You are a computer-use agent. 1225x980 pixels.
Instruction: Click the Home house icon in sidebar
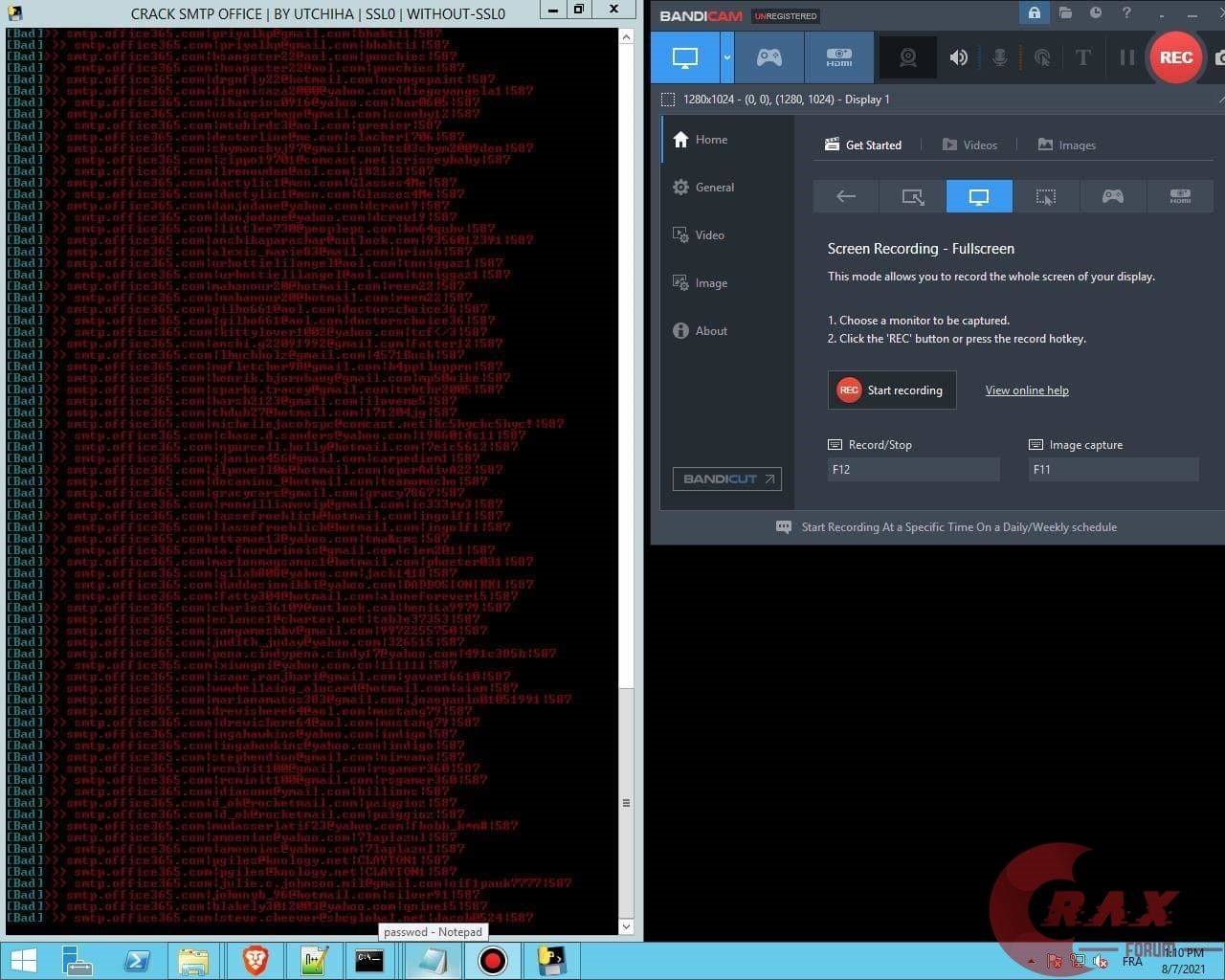[x=680, y=140]
